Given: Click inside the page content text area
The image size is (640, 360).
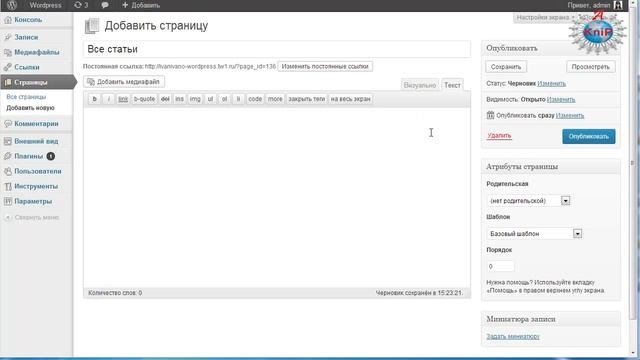Looking at the screenshot, I should click(277, 198).
